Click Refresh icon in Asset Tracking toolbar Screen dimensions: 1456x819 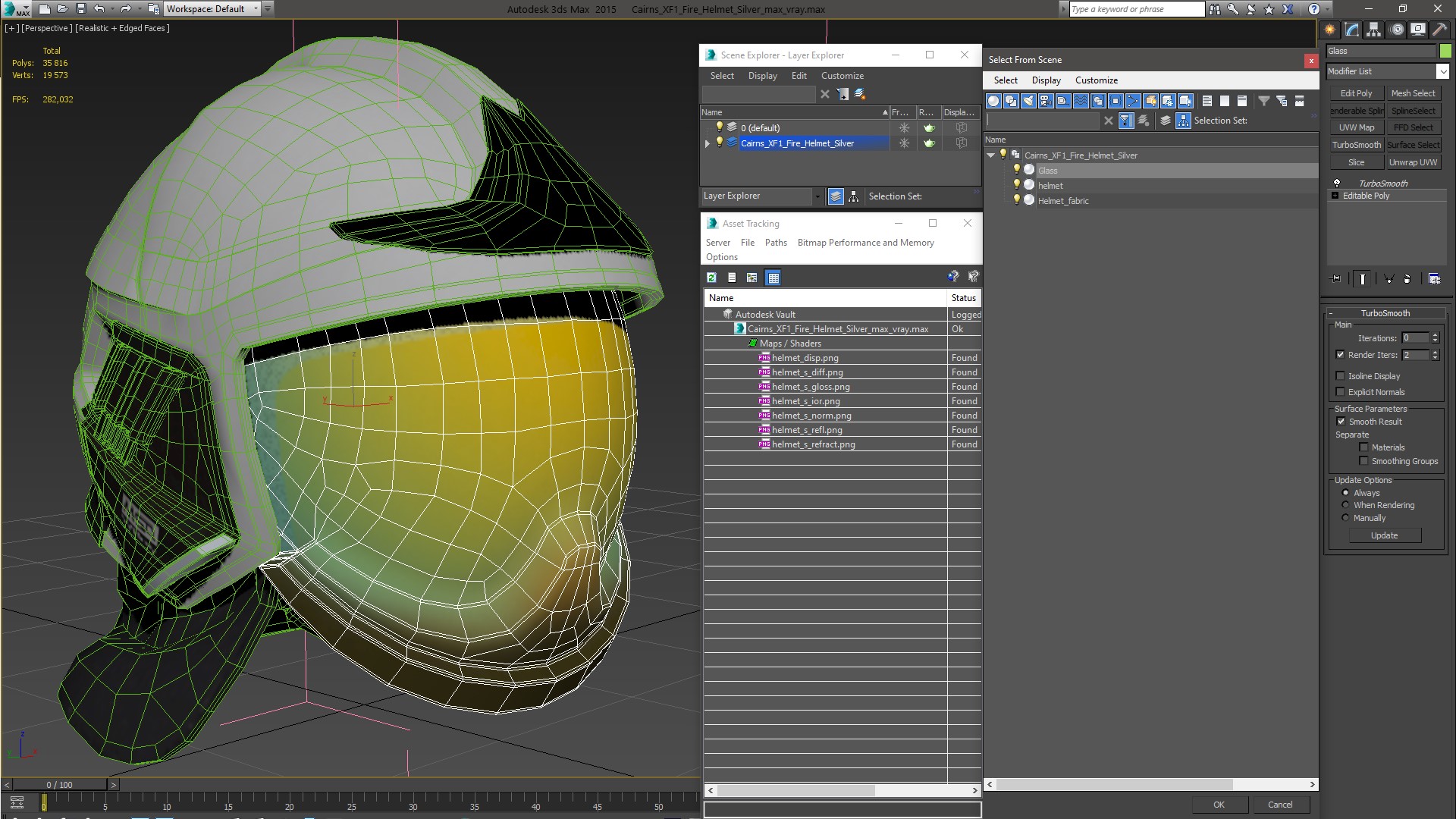click(711, 278)
